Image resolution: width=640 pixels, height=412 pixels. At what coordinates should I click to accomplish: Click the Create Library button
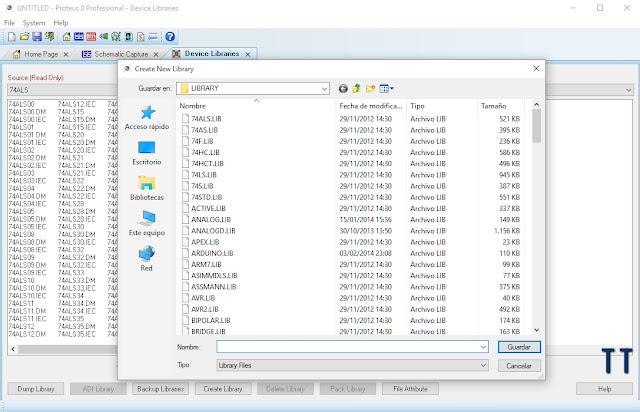(x=223, y=389)
